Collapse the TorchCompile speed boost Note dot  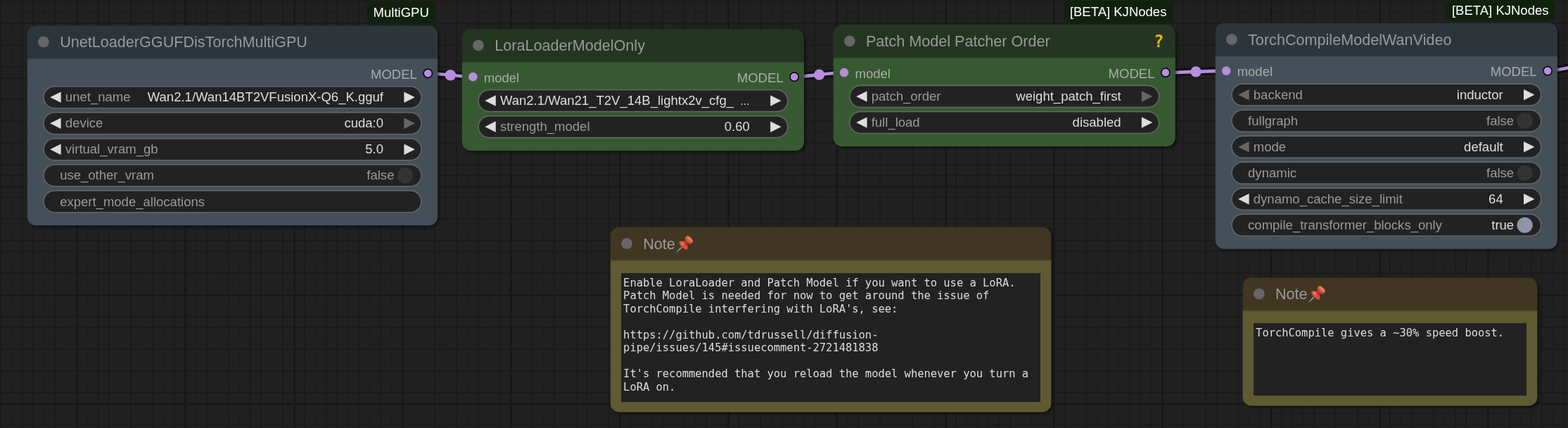click(x=1259, y=294)
